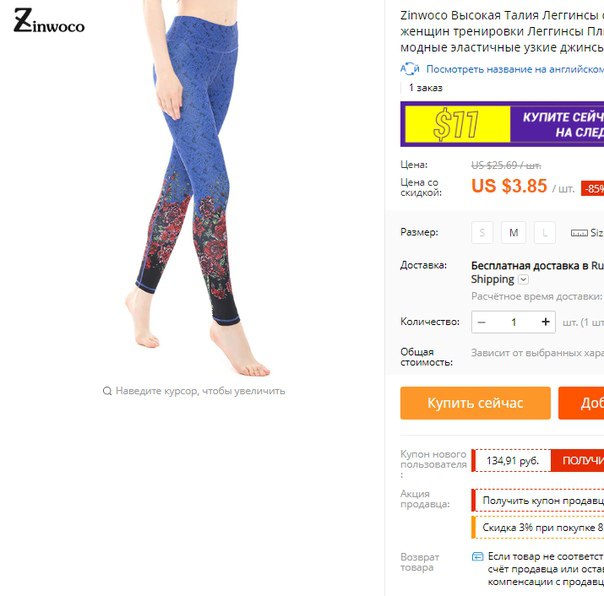
Task: Click the return policy icon
Action: (x=478, y=556)
